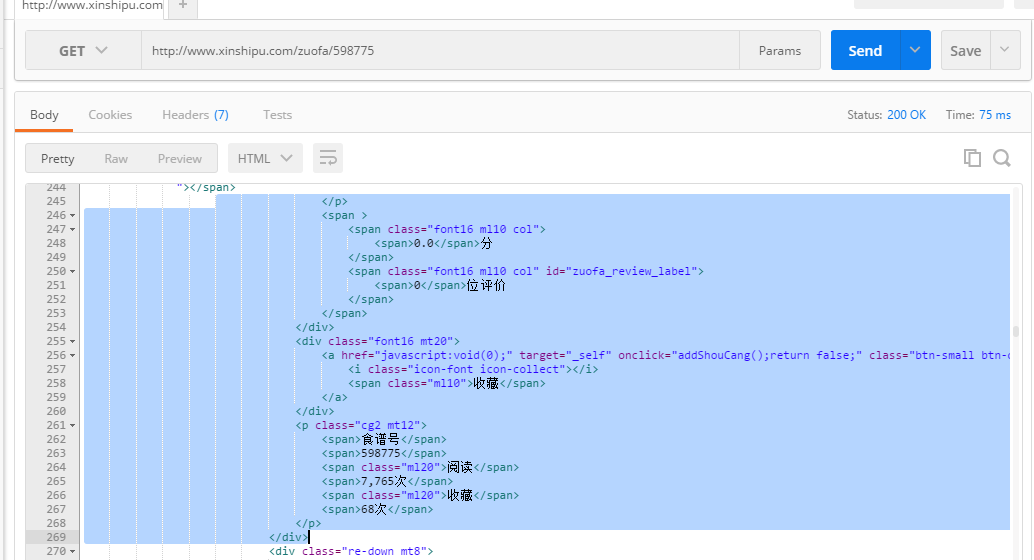
Task: Click into the request URL field
Action: point(440,51)
